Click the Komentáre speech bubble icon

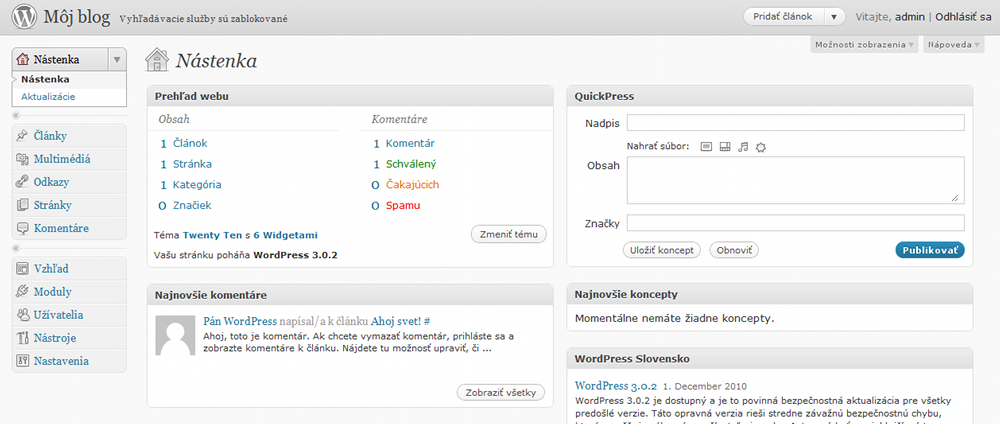(23, 228)
